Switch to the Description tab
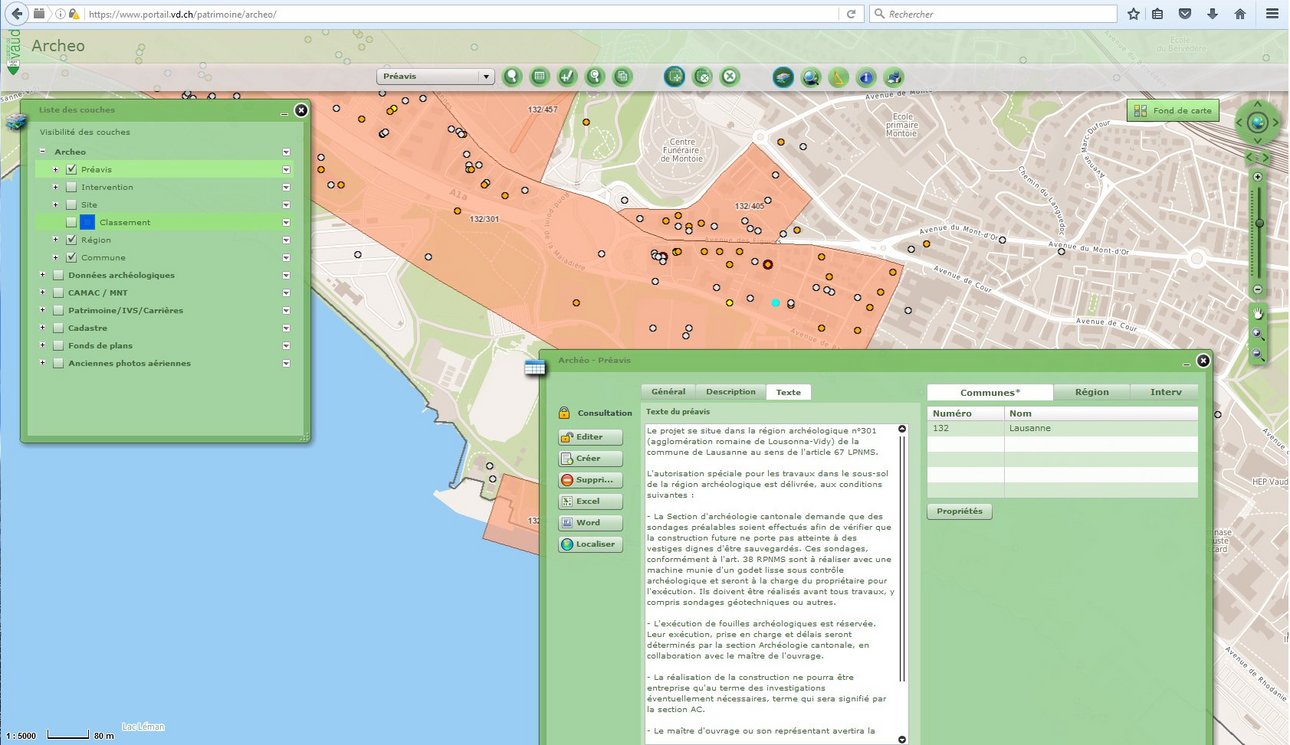Viewport: 1290px width, 745px height. tap(730, 392)
